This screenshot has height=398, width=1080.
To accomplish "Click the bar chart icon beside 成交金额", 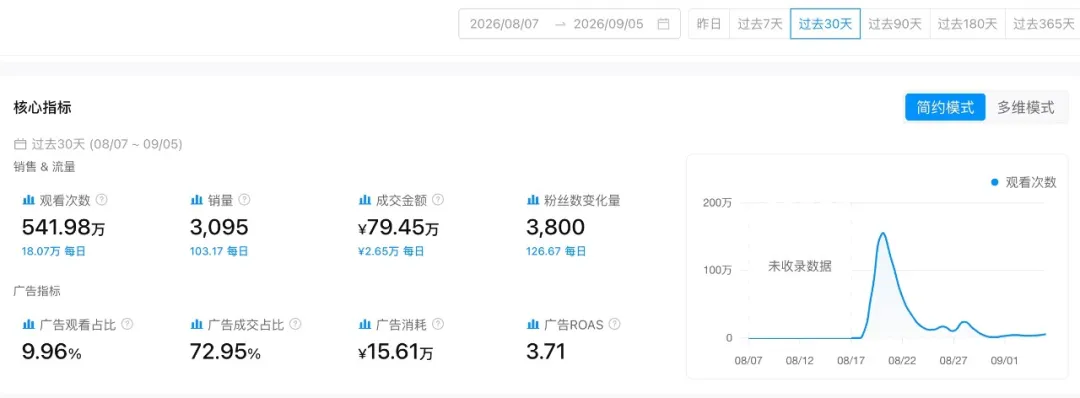I will pyautogui.click(x=365, y=200).
